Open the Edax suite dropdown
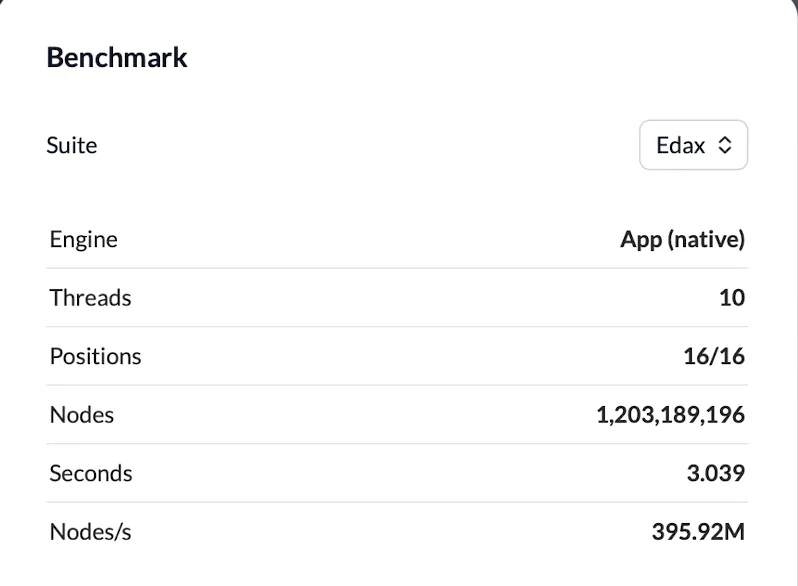798x586 pixels. 693,145
